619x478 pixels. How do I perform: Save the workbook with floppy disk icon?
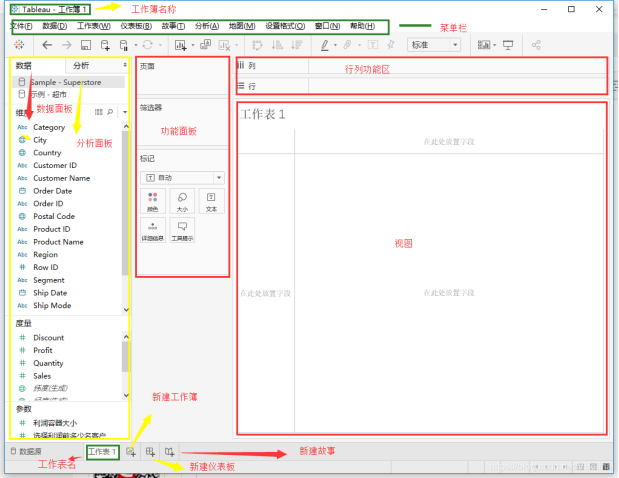[86, 45]
